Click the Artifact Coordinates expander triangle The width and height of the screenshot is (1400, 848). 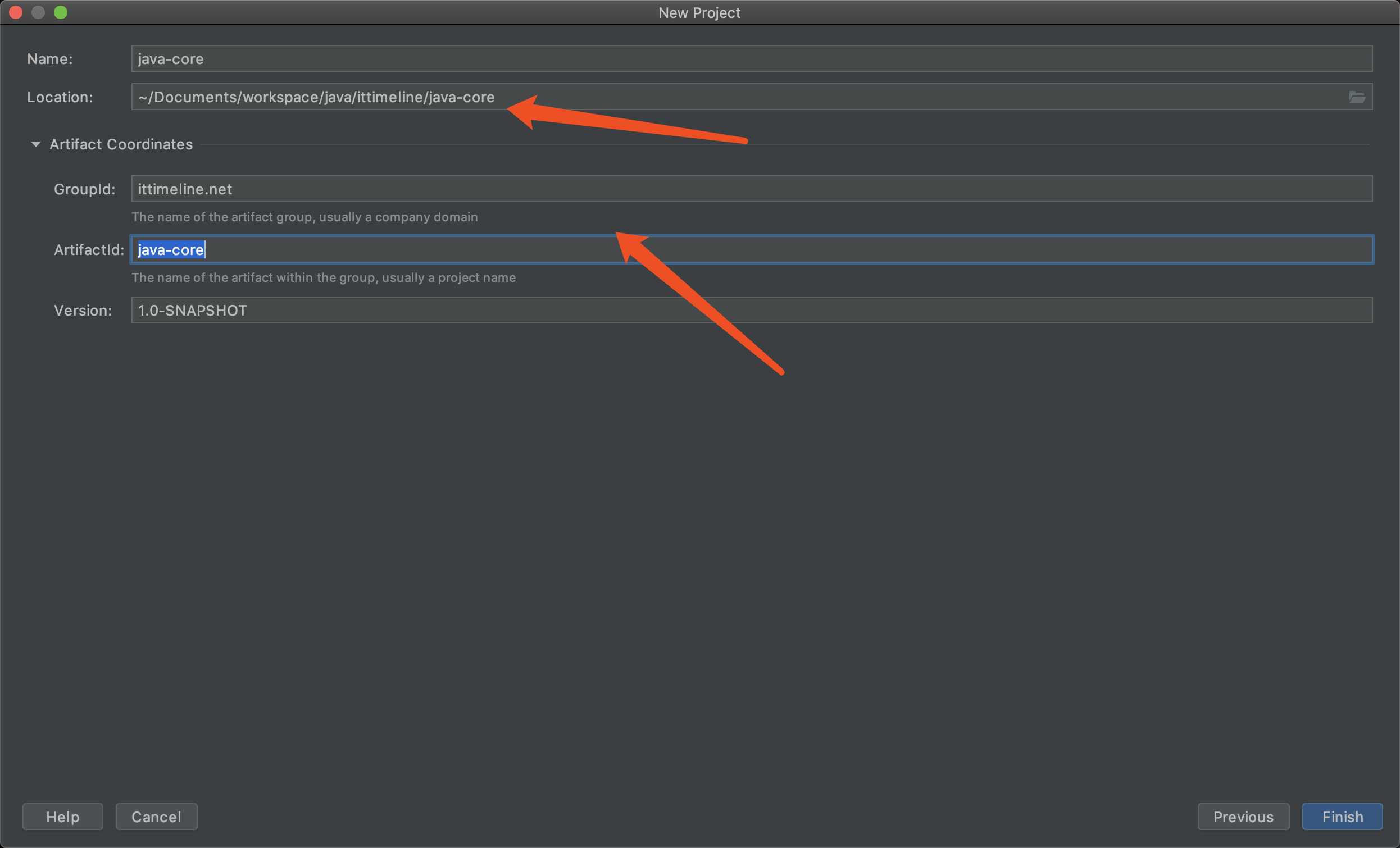point(35,144)
